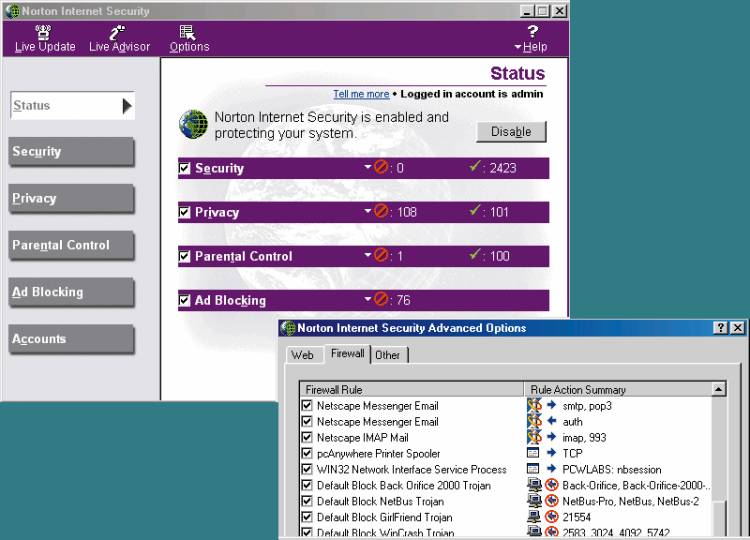Select the 'Default Block WinCrash Trojan' row text
The height and width of the screenshot is (540, 750).
pos(386,532)
